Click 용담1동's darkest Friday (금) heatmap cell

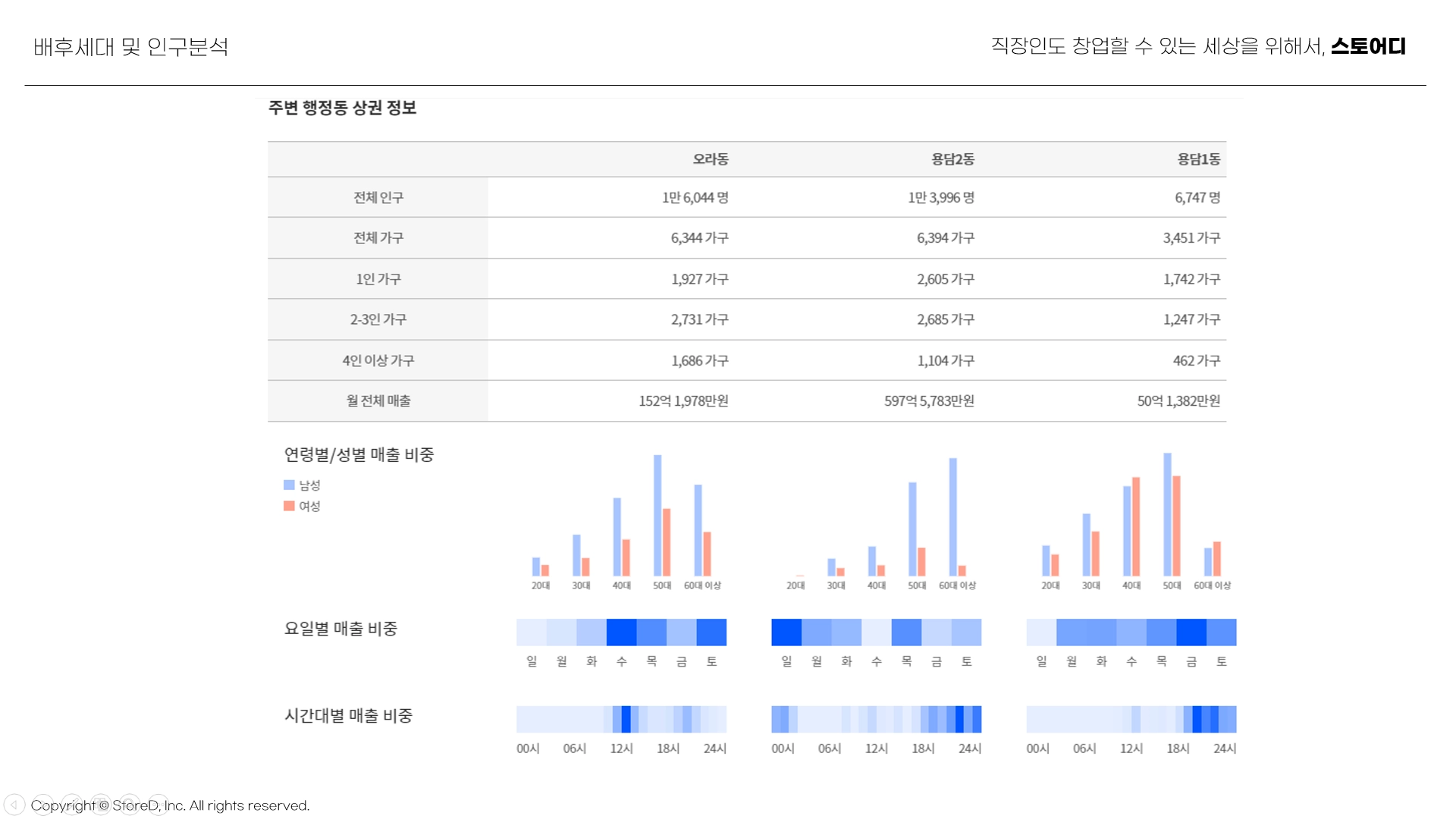[x=1191, y=632]
